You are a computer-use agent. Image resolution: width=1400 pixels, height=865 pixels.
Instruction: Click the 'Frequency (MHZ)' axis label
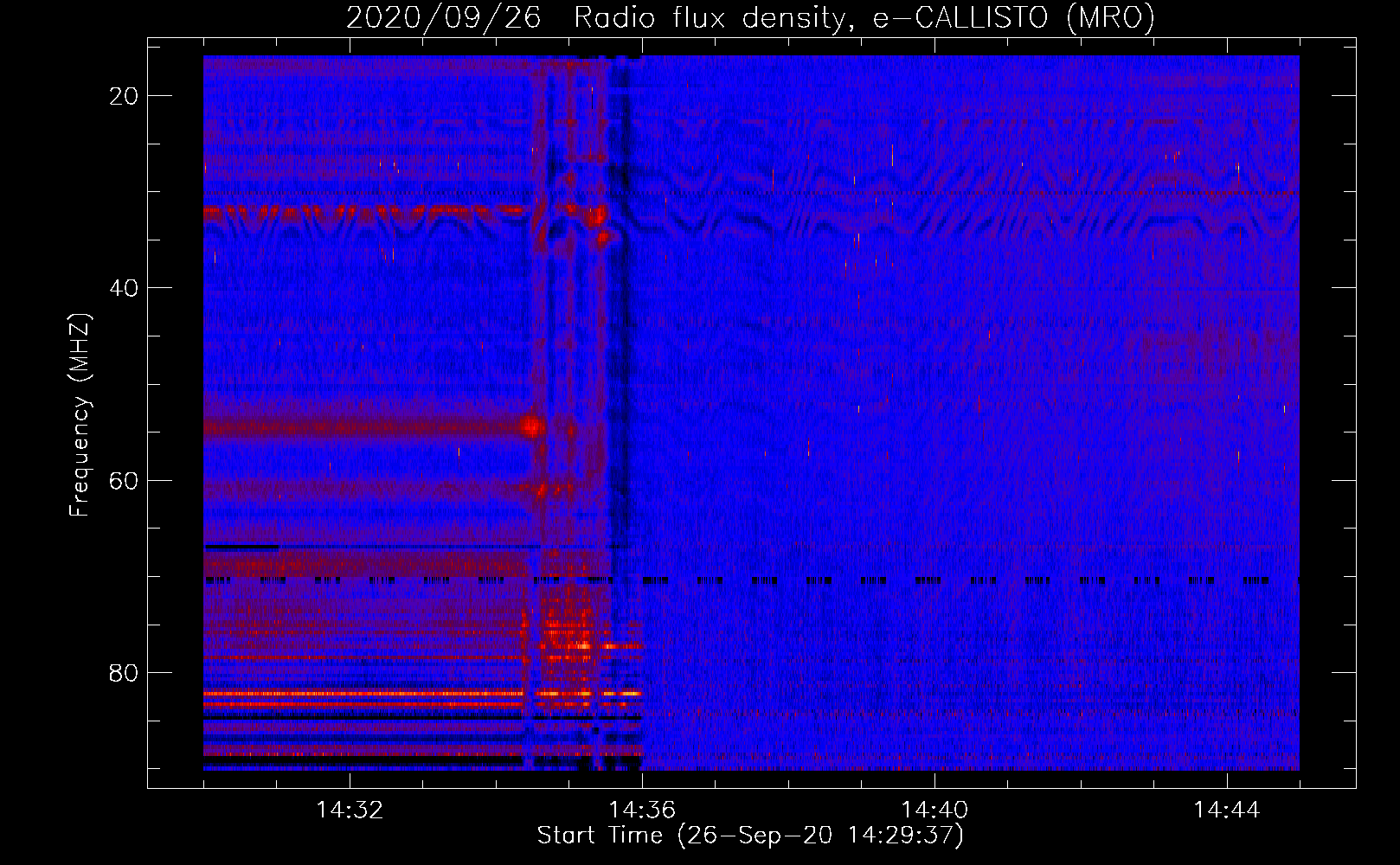point(80,415)
